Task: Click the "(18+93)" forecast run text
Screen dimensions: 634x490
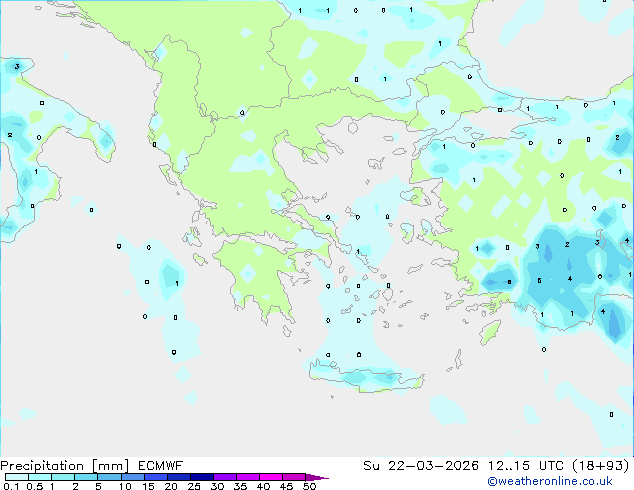Action: click(x=601, y=466)
